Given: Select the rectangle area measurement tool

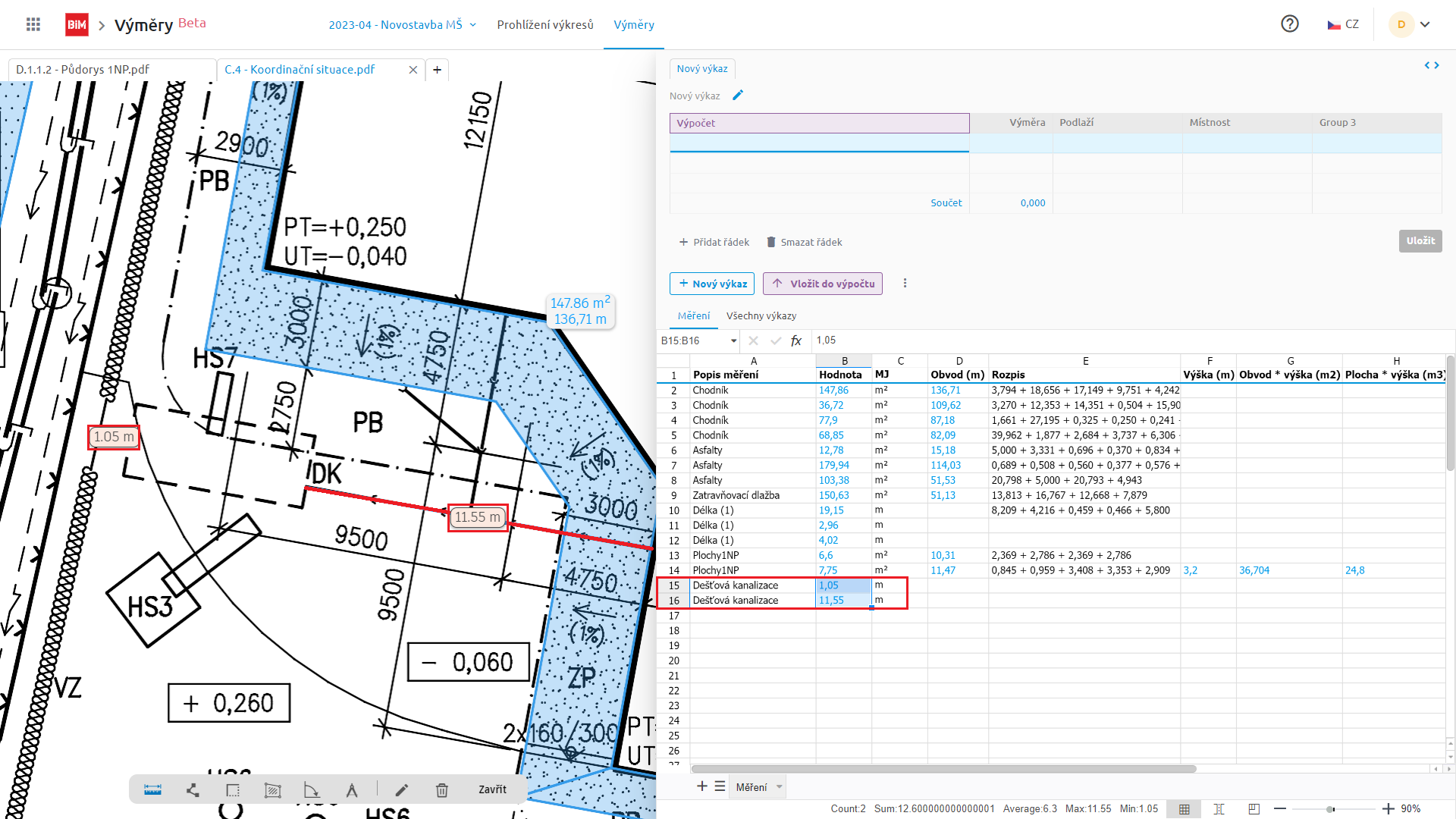Looking at the screenshot, I should (233, 790).
